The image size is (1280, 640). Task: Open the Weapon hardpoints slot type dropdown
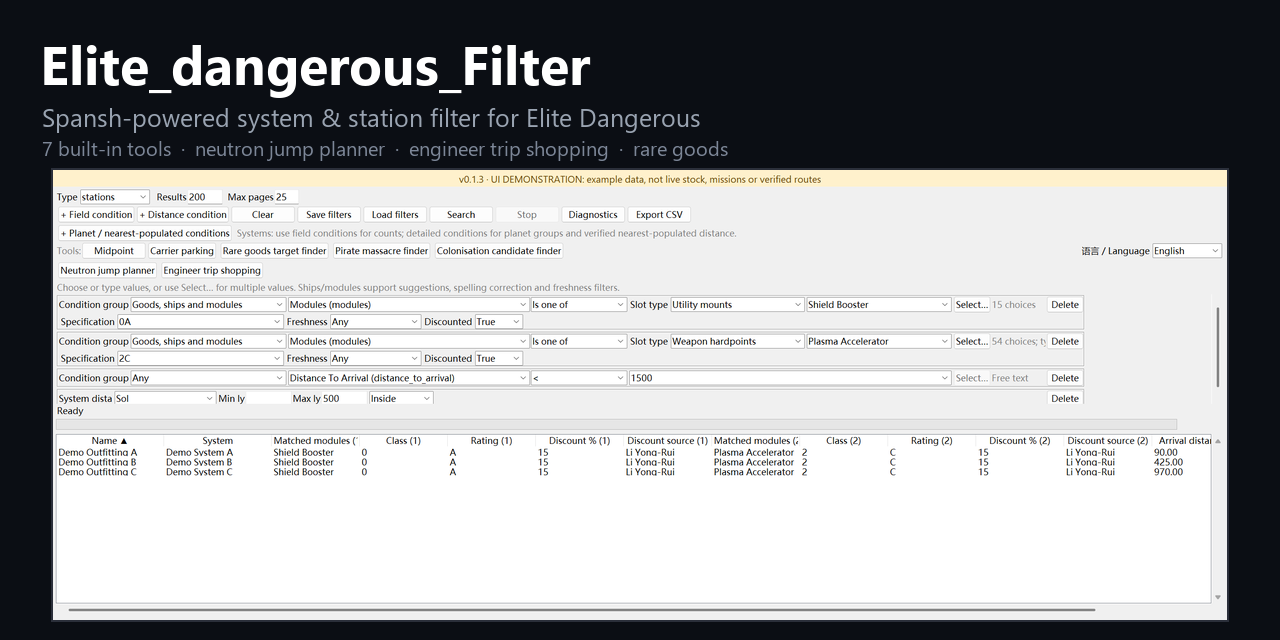737,341
